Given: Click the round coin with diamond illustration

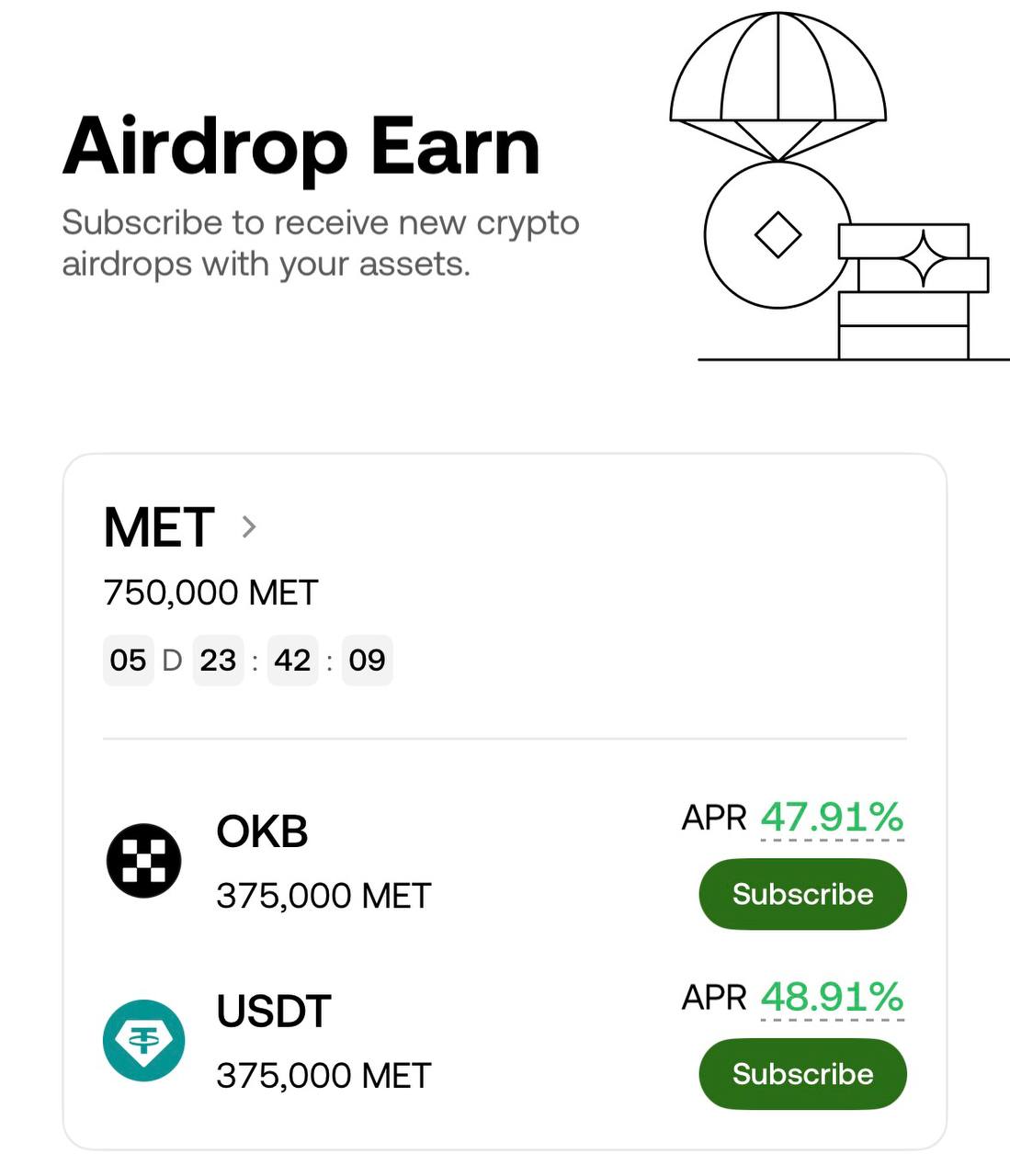Looking at the screenshot, I should [777, 235].
